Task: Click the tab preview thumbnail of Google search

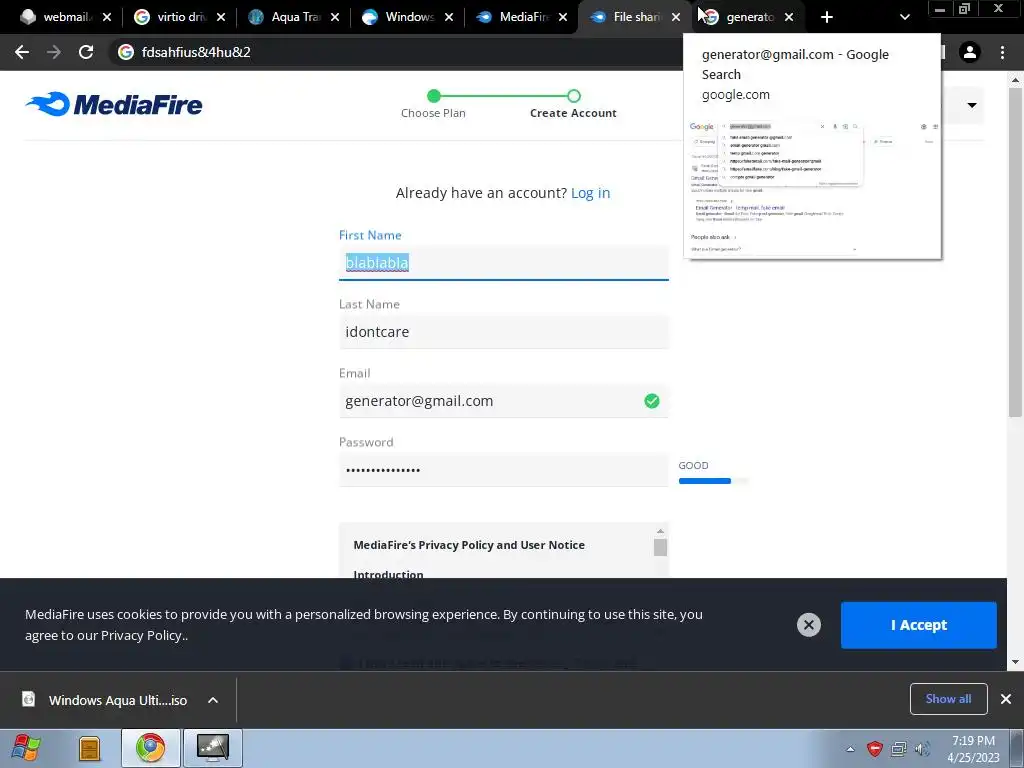Action: (x=812, y=188)
